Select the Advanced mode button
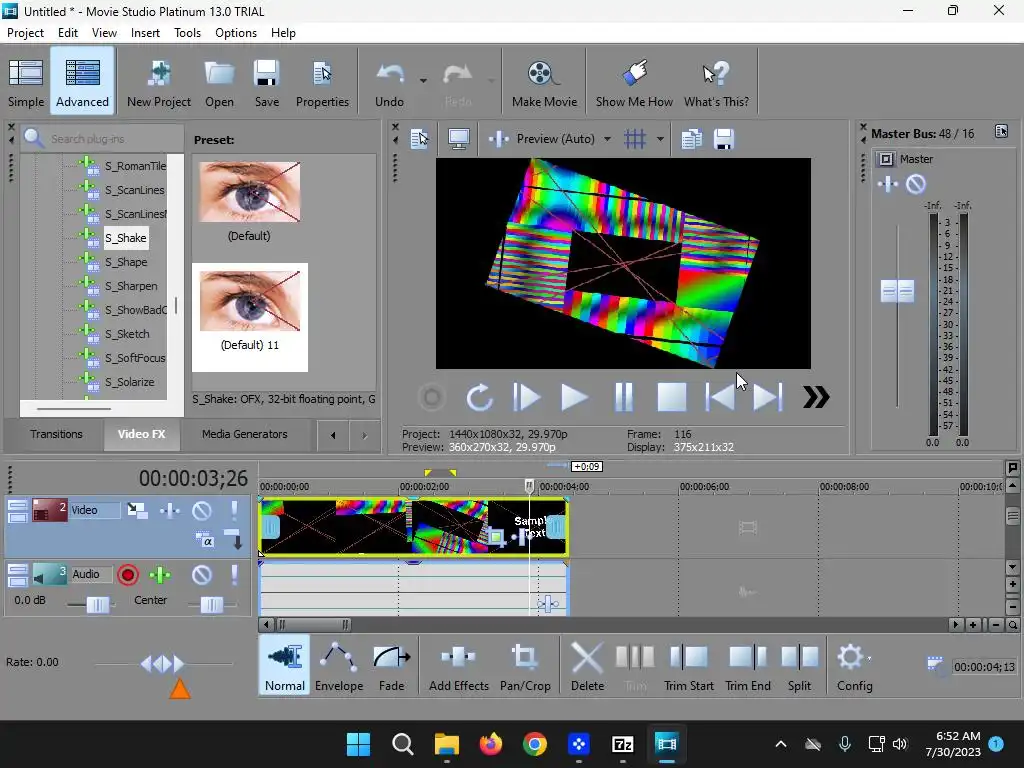1024x768 pixels. click(x=82, y=82)
